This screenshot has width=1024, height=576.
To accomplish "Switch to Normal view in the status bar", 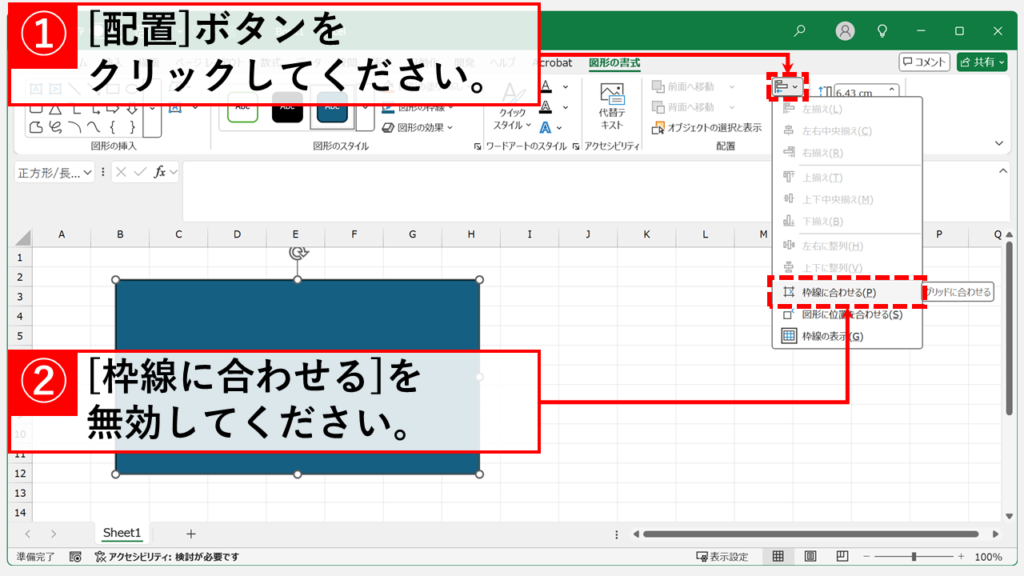I will pyautogui.click(x=778, y=556).
